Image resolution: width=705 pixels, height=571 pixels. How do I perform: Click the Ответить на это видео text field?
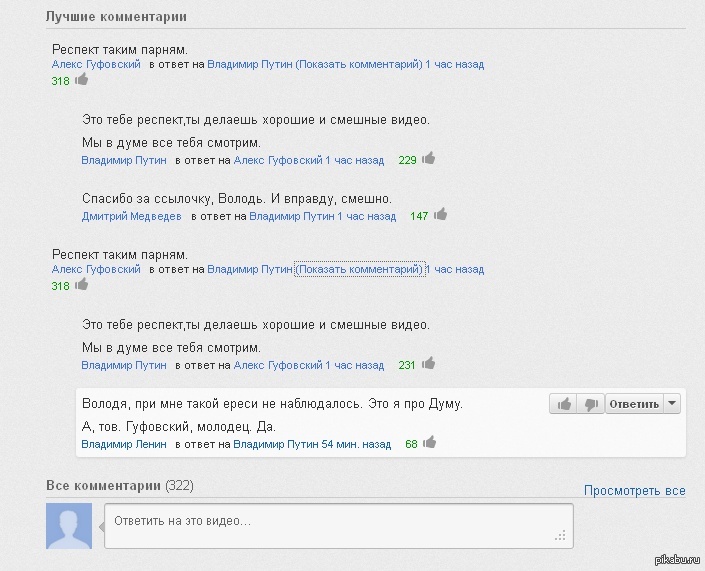[338, 523]
